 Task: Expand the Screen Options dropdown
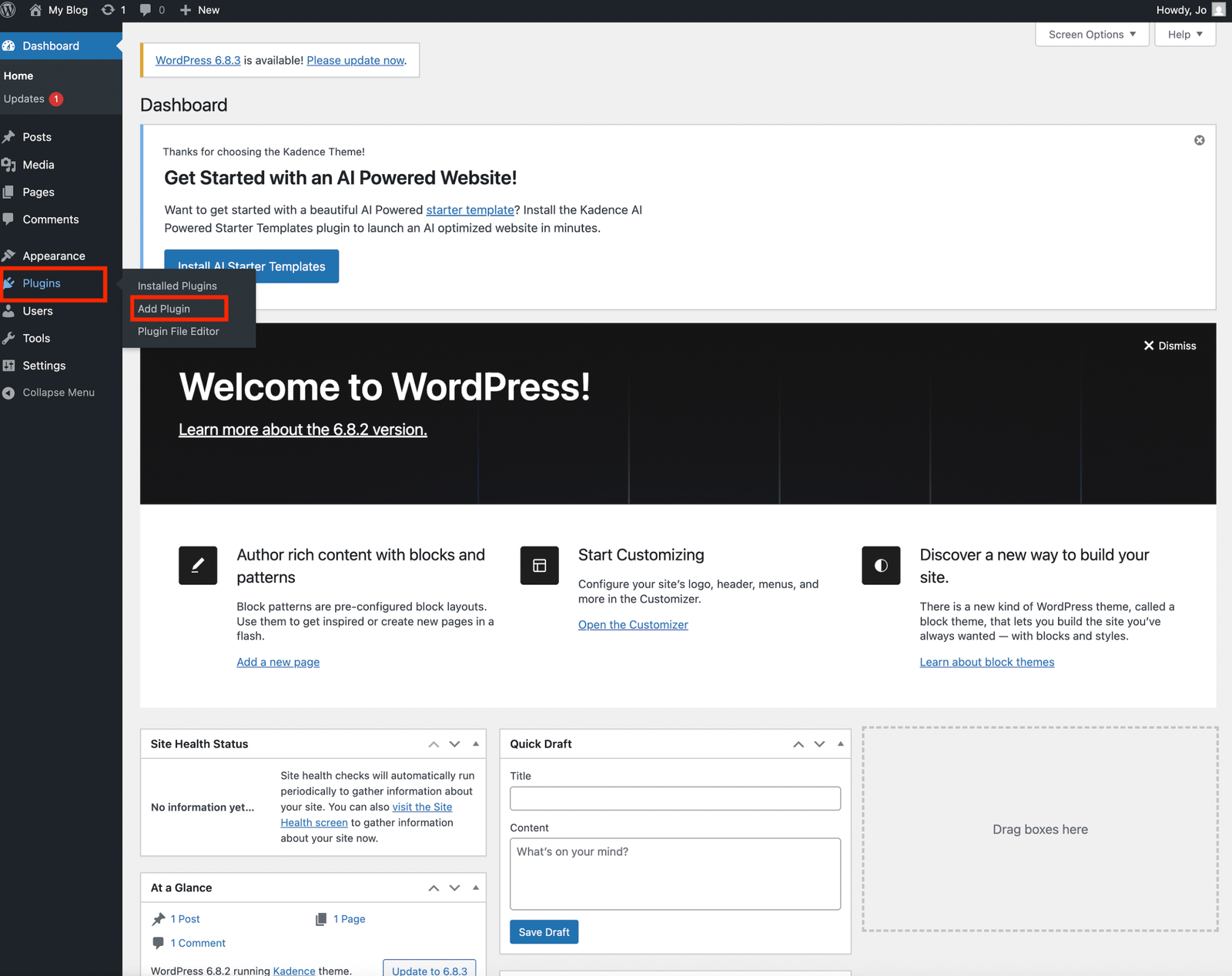(1091, 35)
